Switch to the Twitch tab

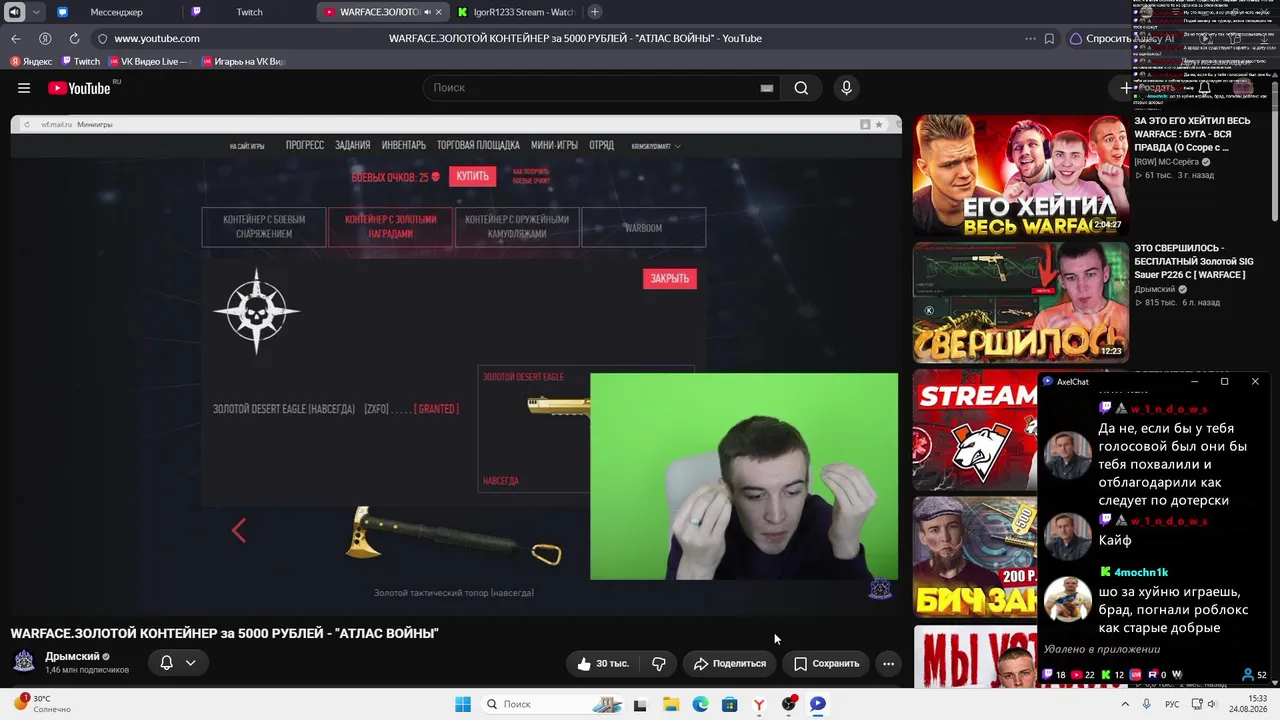tap(250, 12)
